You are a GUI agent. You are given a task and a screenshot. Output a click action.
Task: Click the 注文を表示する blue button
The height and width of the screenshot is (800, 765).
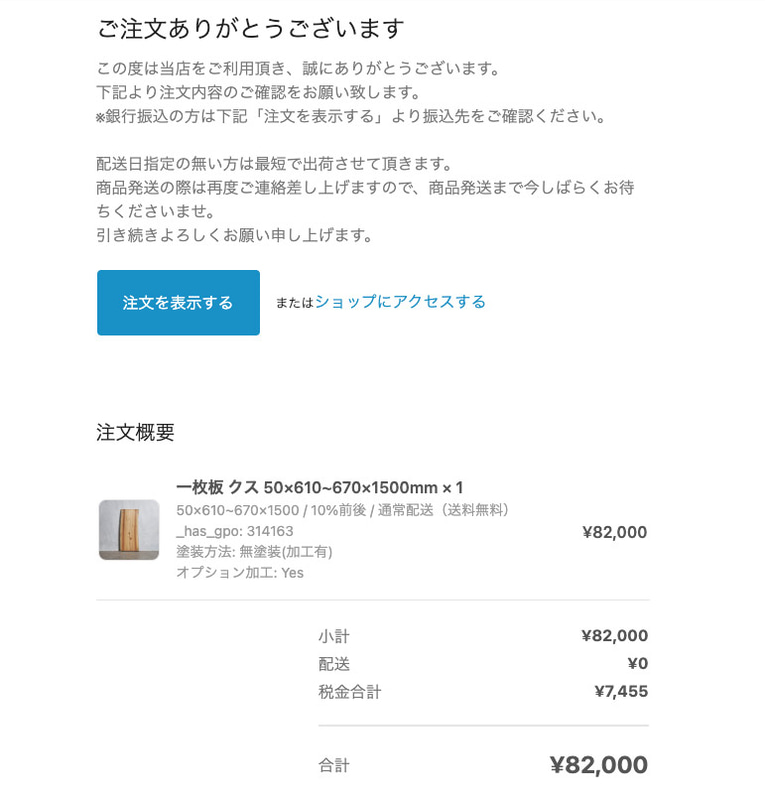click(x=177, y=302)
